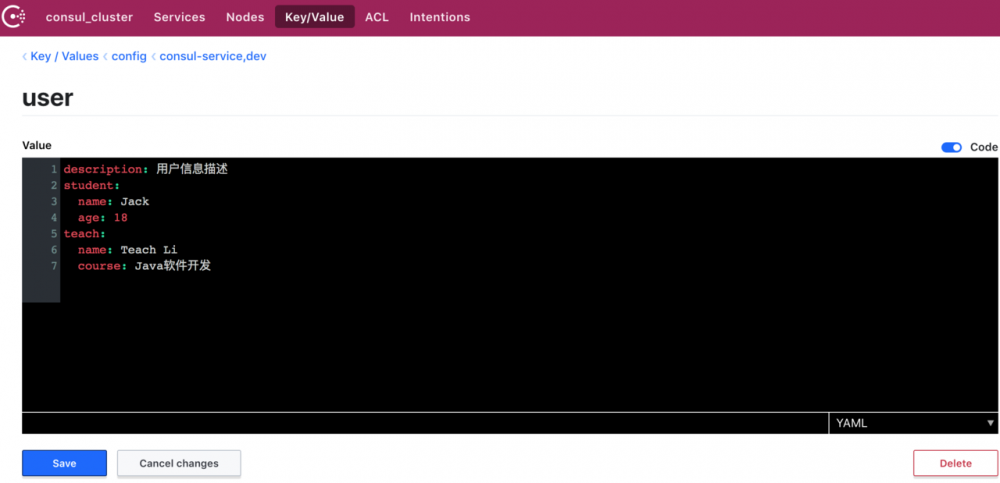Navigate back to Key / Values breadcrumb

pyautogui.click(x=64, y=56)
